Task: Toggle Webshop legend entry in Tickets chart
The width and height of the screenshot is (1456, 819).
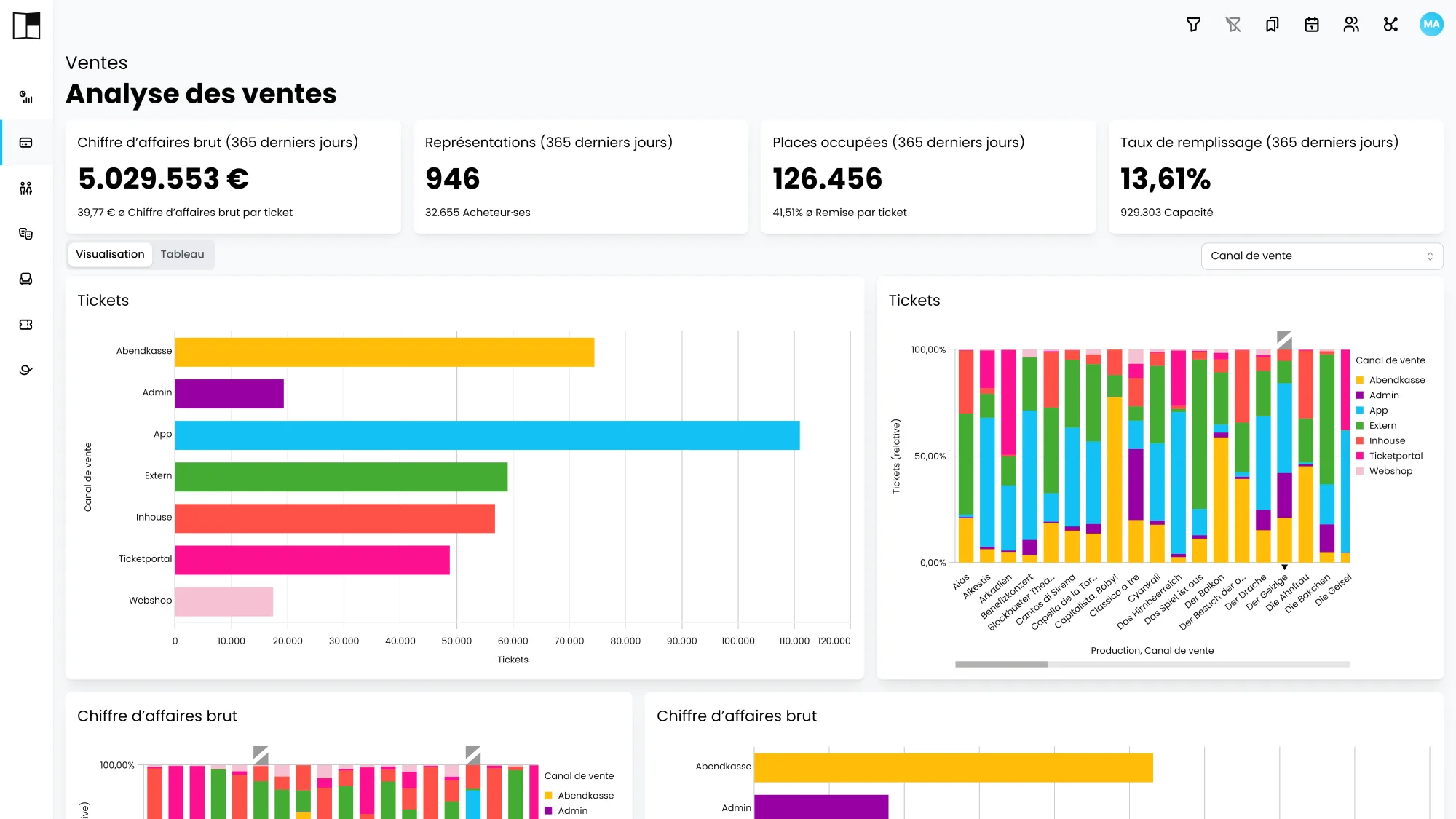Action: coord(1384,472)
